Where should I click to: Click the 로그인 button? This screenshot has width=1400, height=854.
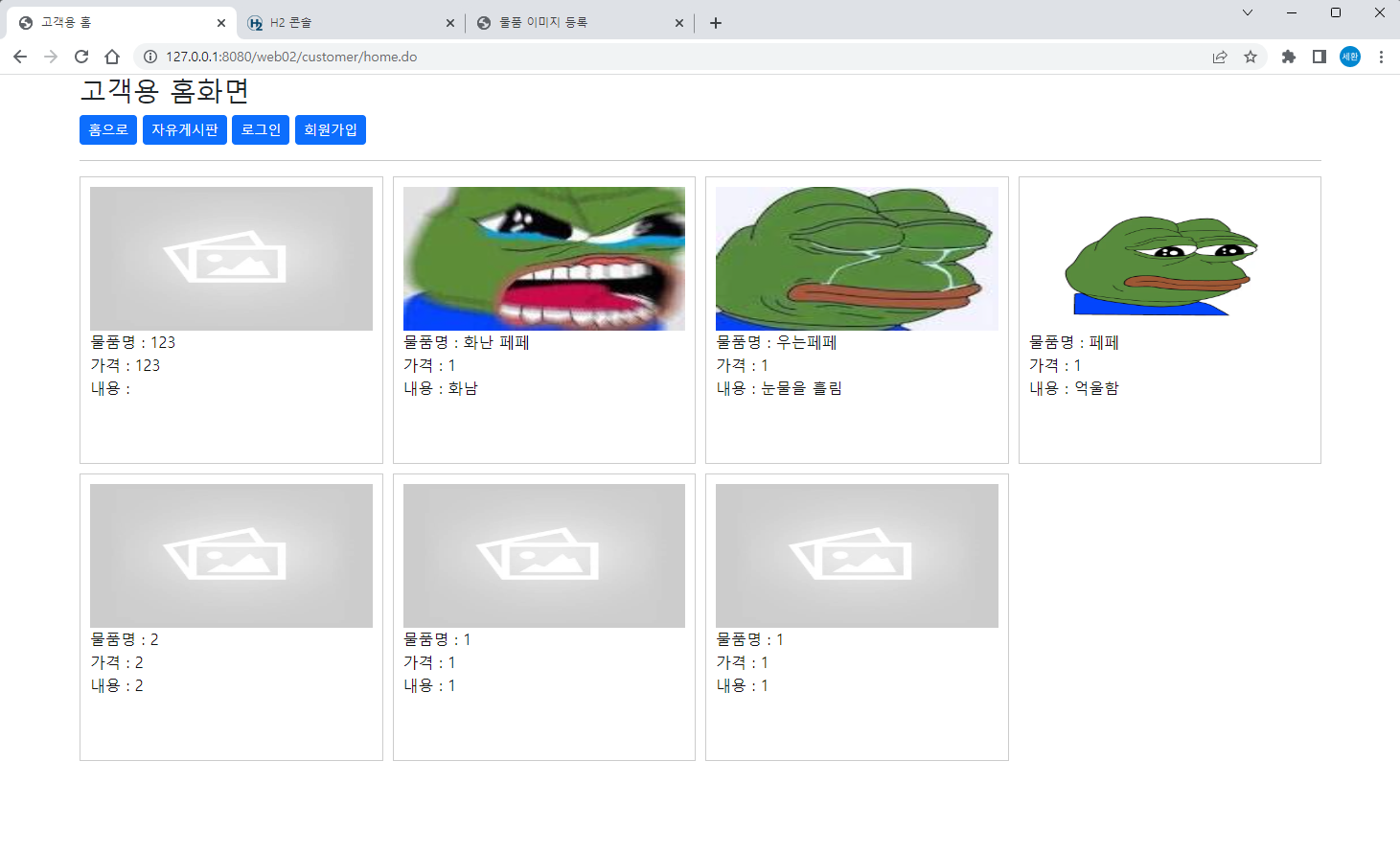[x=261, y=129]
